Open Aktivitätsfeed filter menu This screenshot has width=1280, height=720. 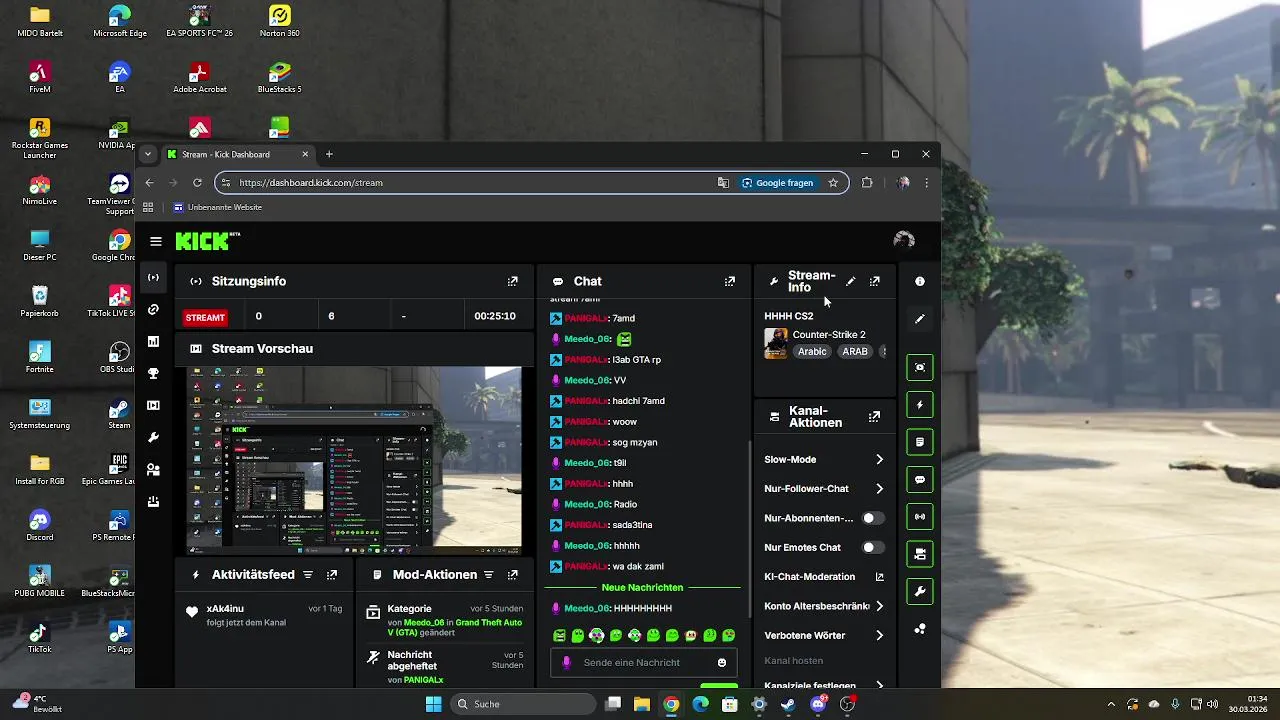click(x=308, y=575)
